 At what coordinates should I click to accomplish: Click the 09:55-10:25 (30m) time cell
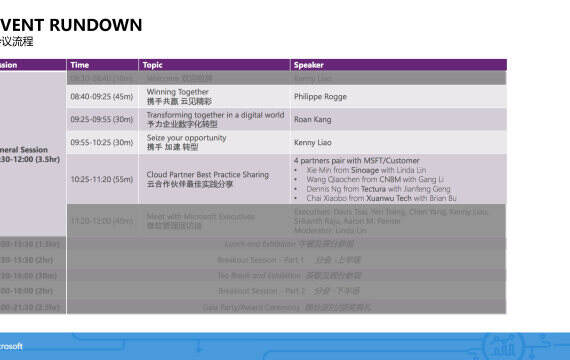tap(102, 142)
